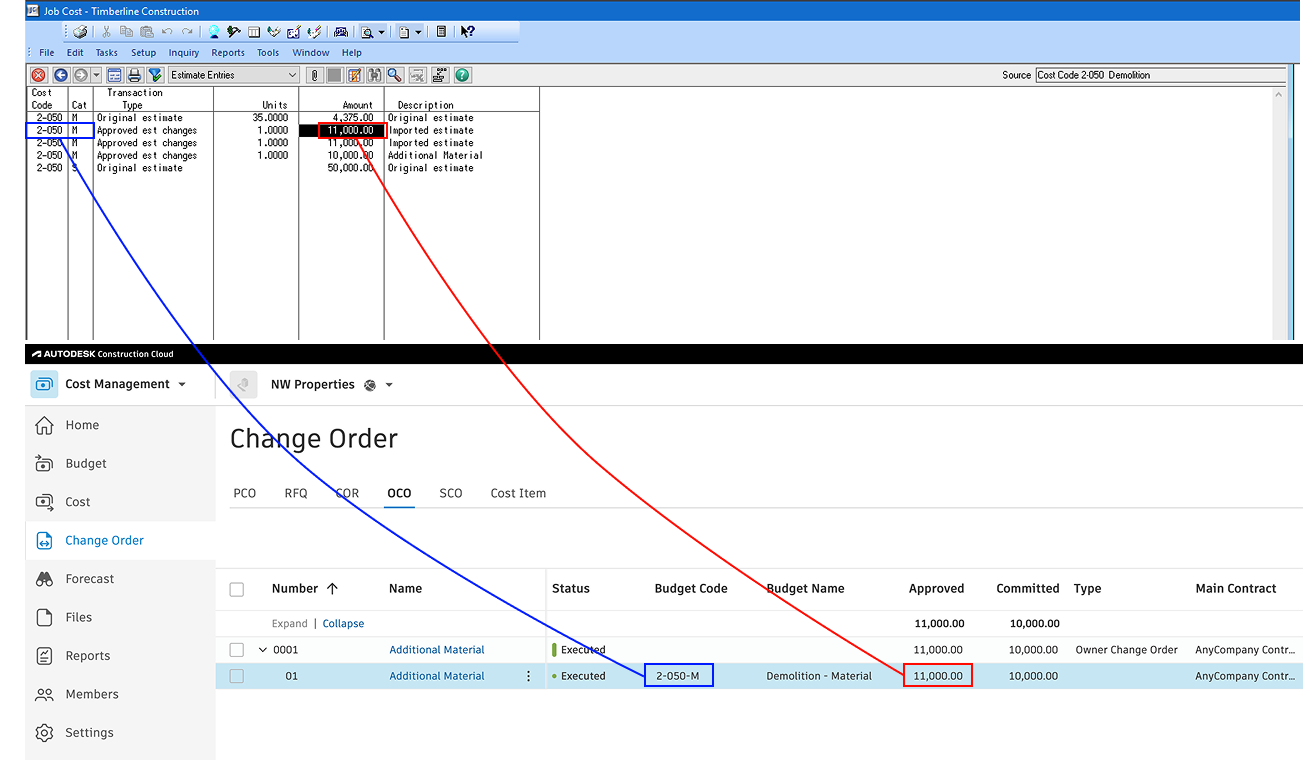Viewport: 1303px width, 760px height.
Task: Check the checkbox for change order 0001
Action: [237, 649]
